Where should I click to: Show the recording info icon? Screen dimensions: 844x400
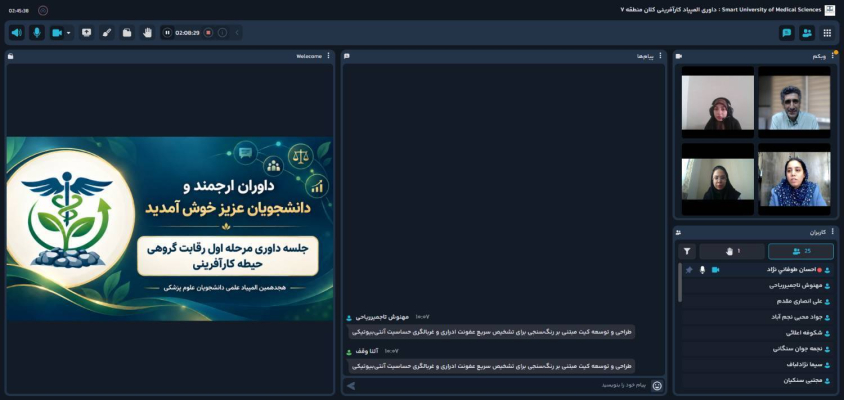click(x=222, y=33)
